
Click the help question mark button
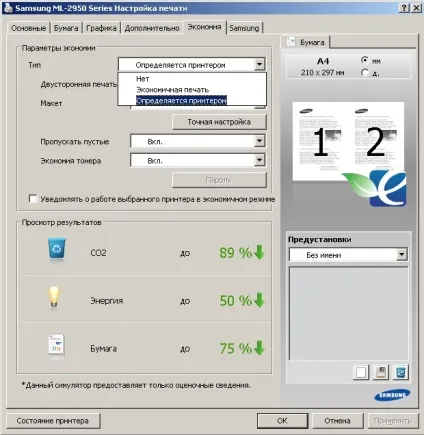pos(404,8)
